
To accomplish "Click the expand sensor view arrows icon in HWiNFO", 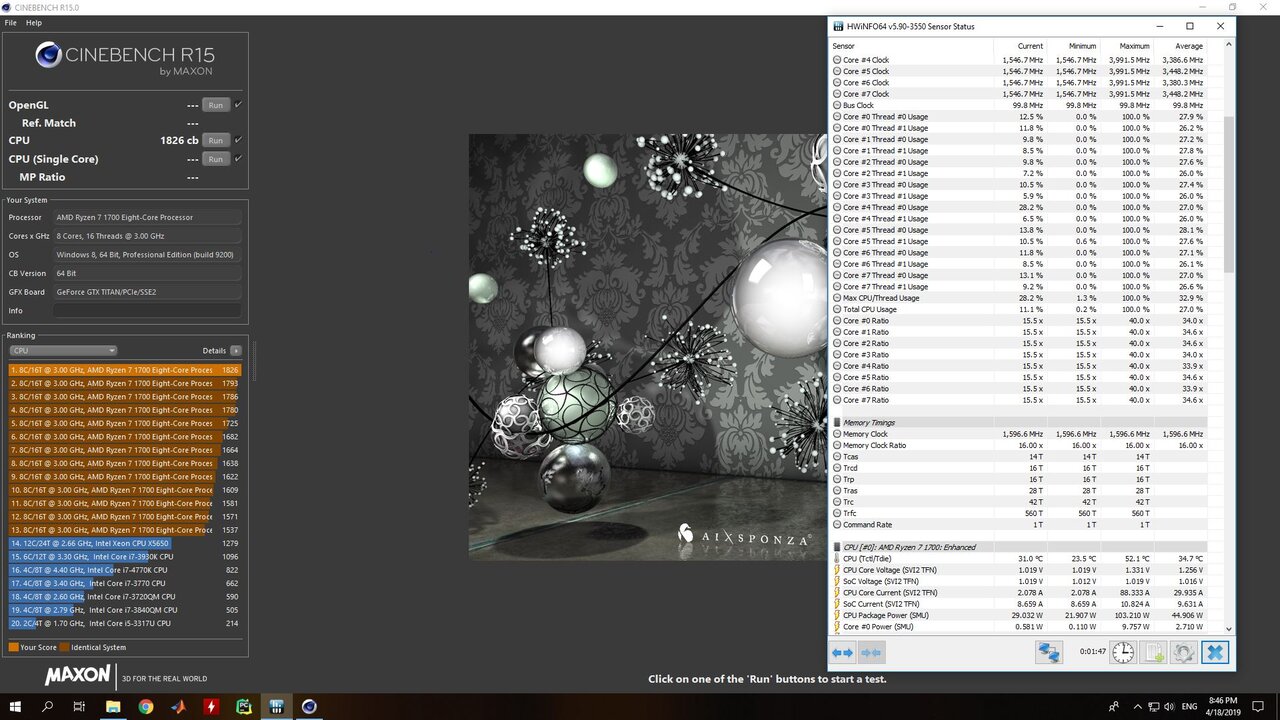I will 842,653.
